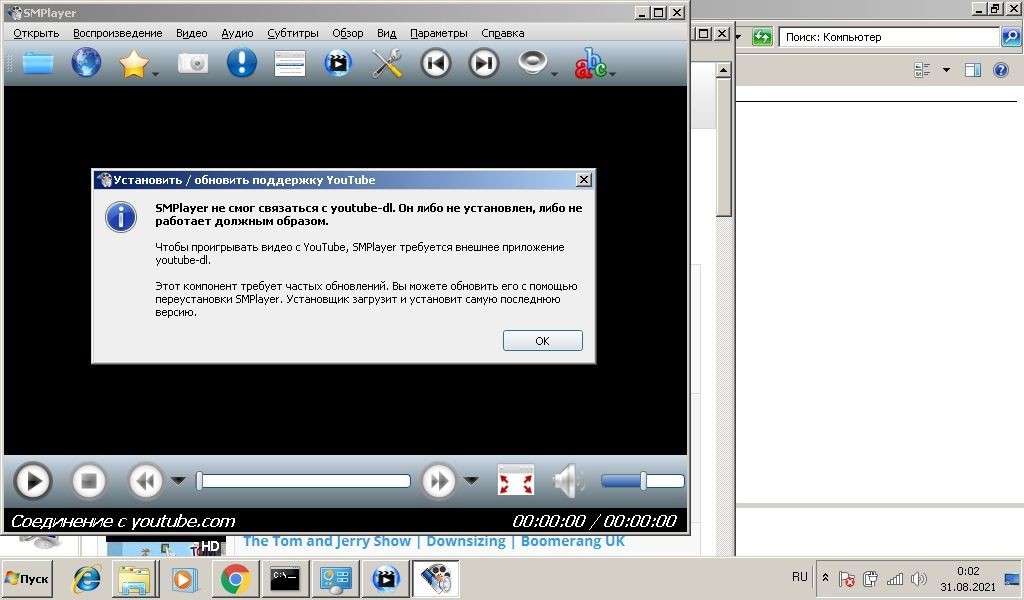
Task: Toggle fullscreen with red arrows icon
Action: [516, 481]
